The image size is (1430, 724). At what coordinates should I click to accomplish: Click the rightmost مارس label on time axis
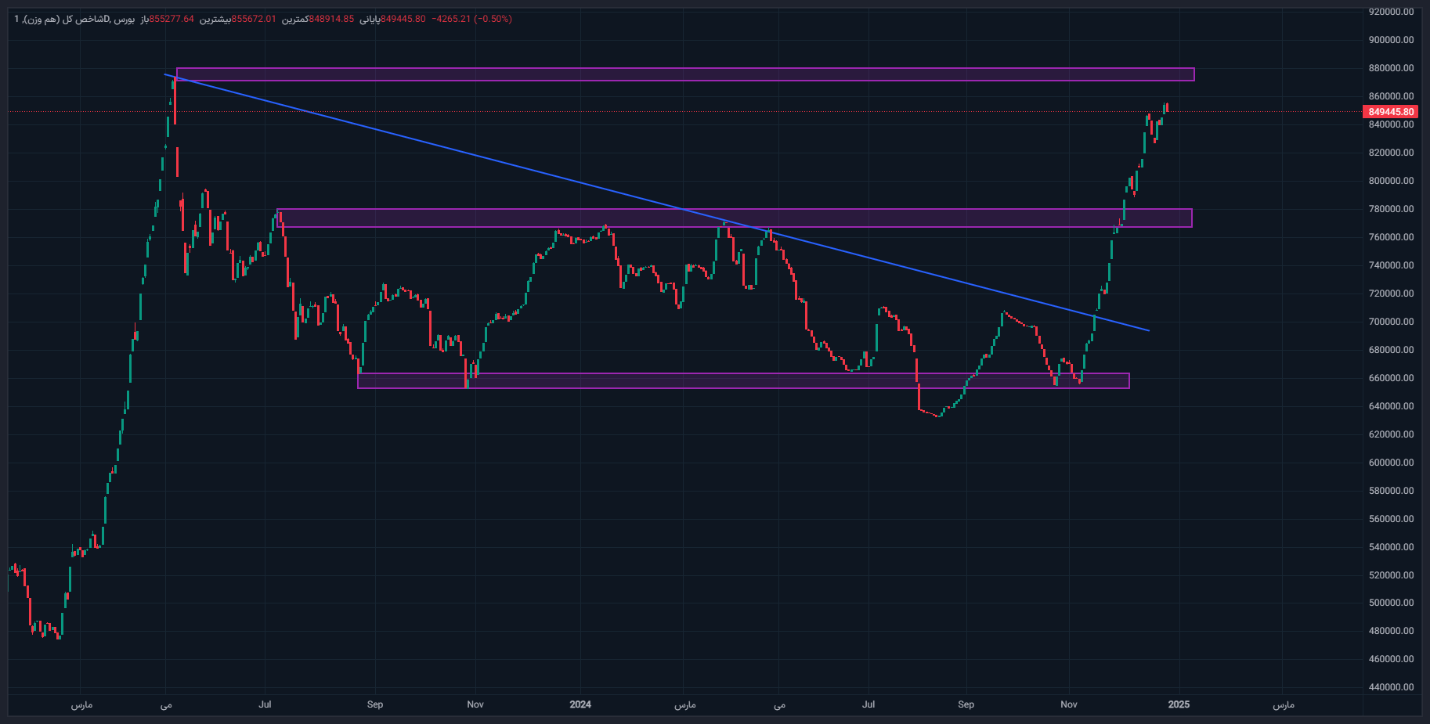click(x=1284, y=705)
